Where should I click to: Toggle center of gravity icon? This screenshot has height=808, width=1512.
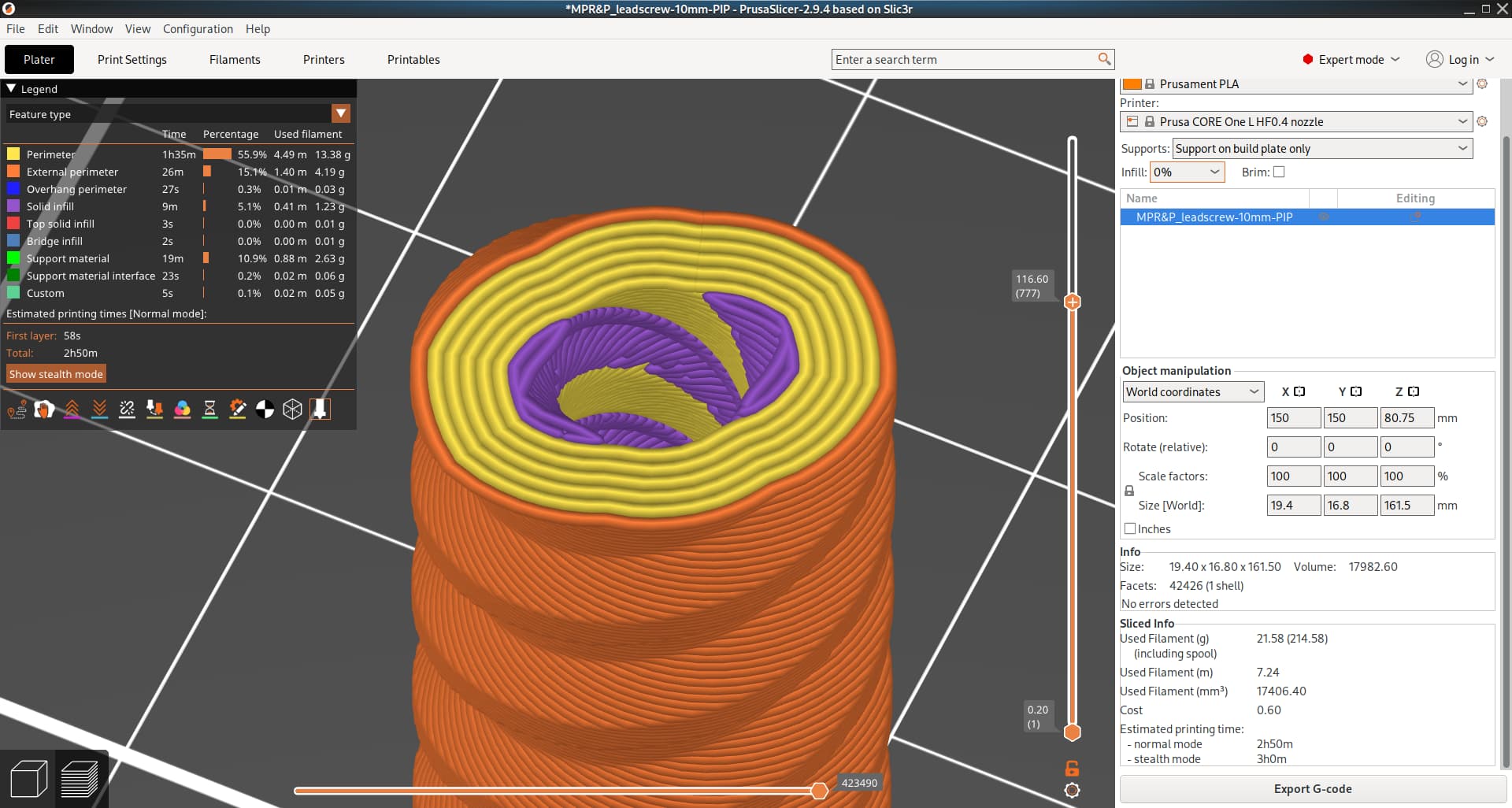[265, 410]
